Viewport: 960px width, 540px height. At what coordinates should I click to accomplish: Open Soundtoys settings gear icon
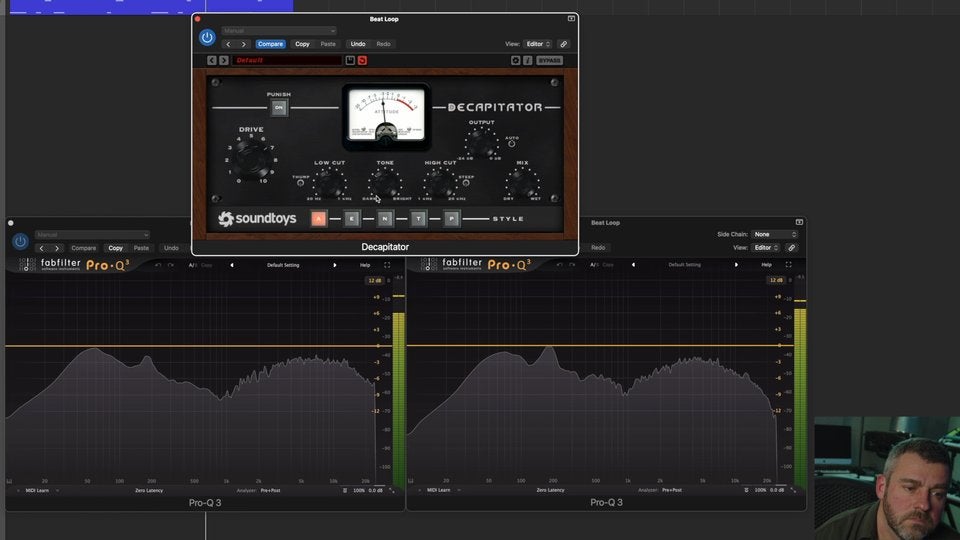[516, 60]
